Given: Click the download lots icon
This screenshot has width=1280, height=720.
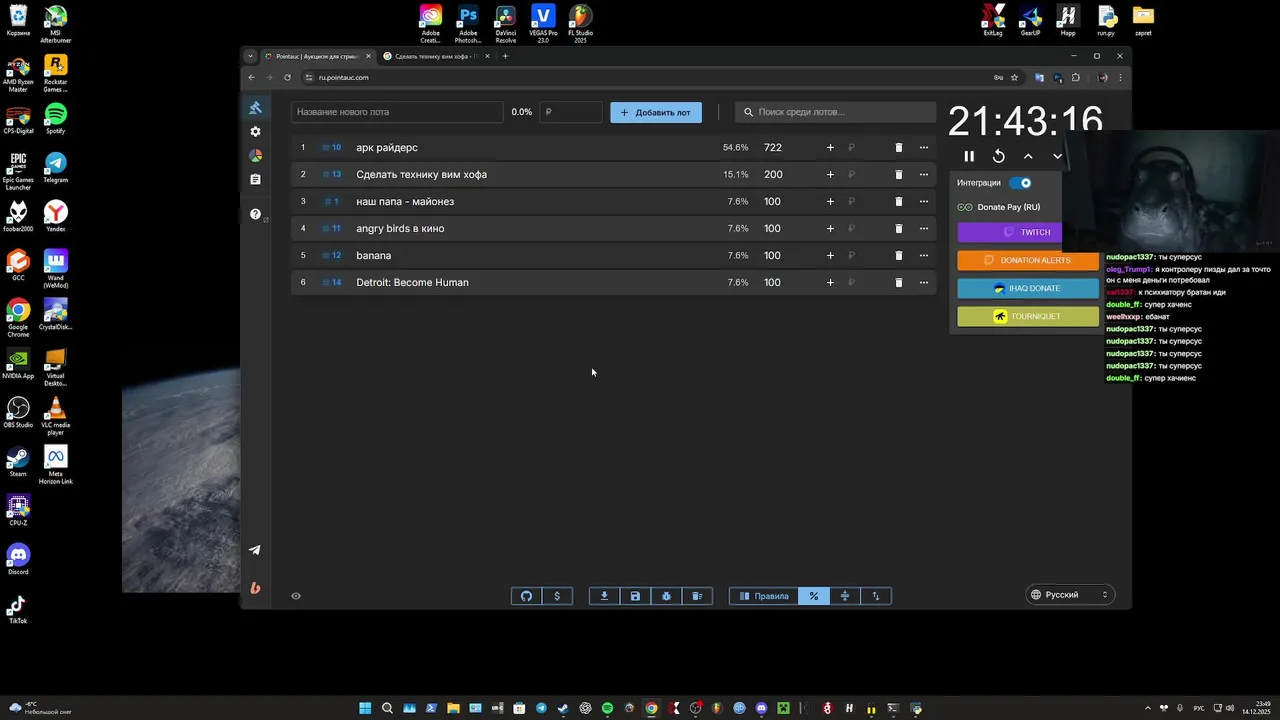Looking at the screenshot, I should 604,596.
